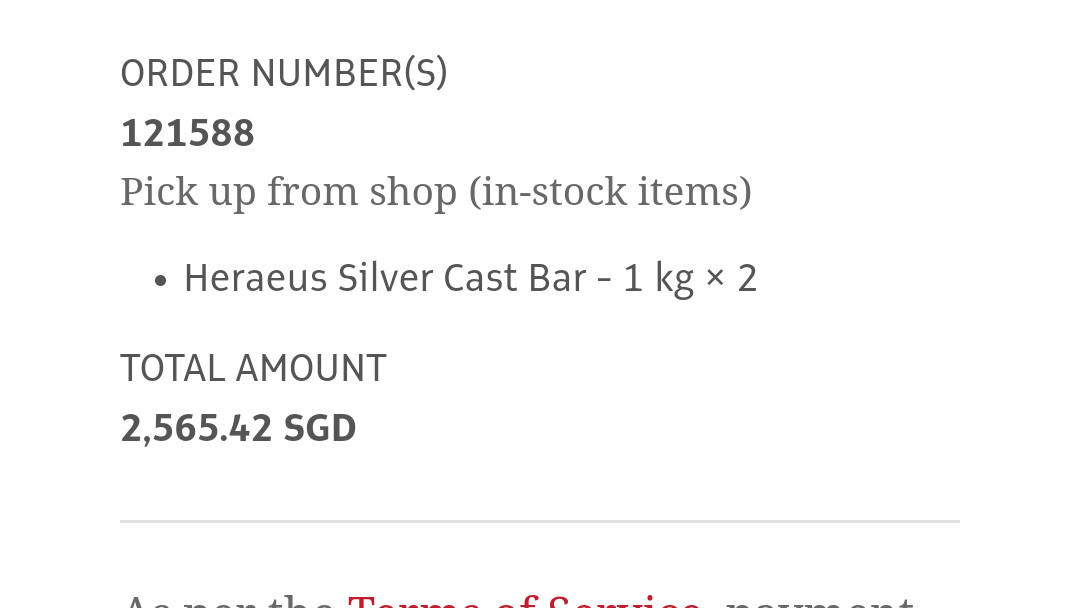The image size is (1080, 608).
Task: Click the "As per the" text
Action: point(228,602)
